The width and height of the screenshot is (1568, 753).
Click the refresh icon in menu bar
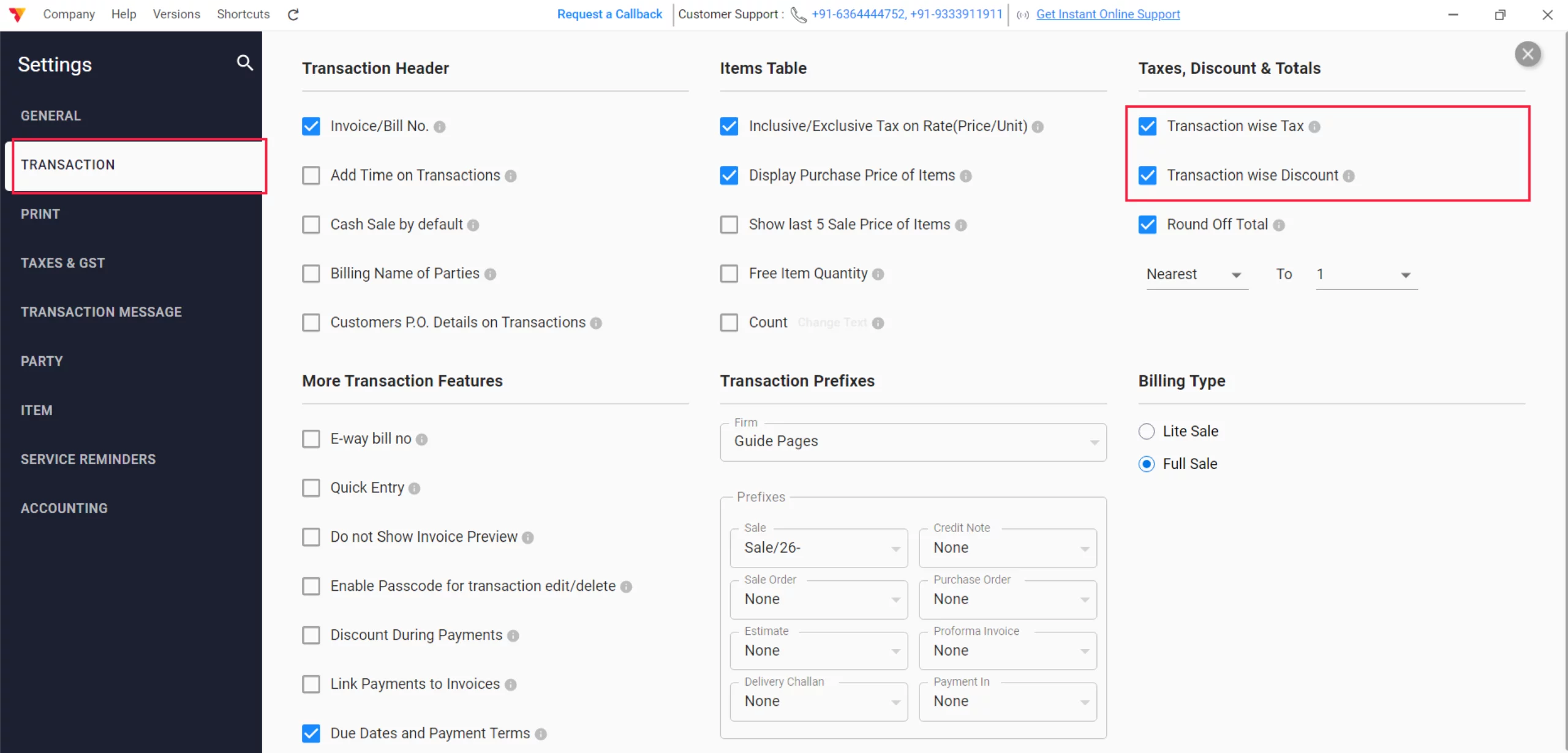[x=293, y=15]
